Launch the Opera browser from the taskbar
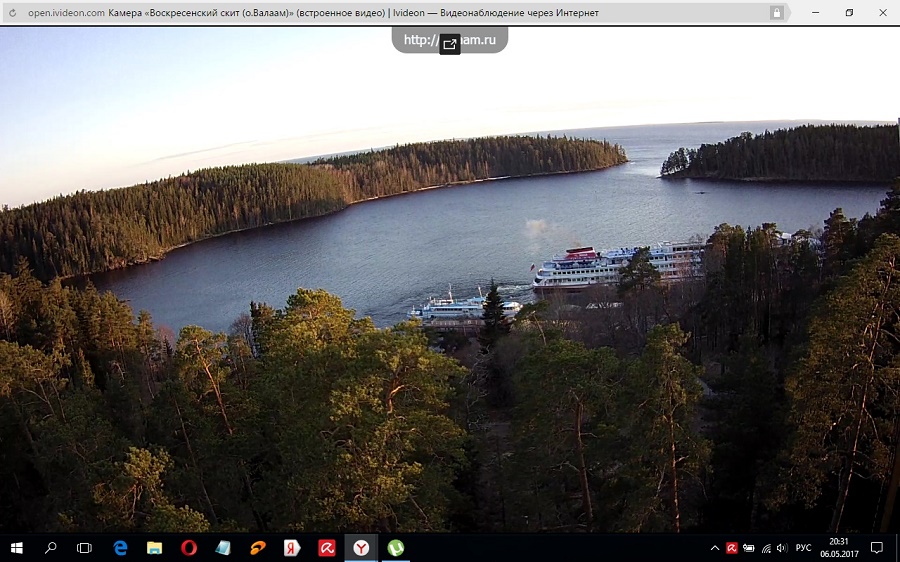 pyautogui.click(x=189, y=548)
